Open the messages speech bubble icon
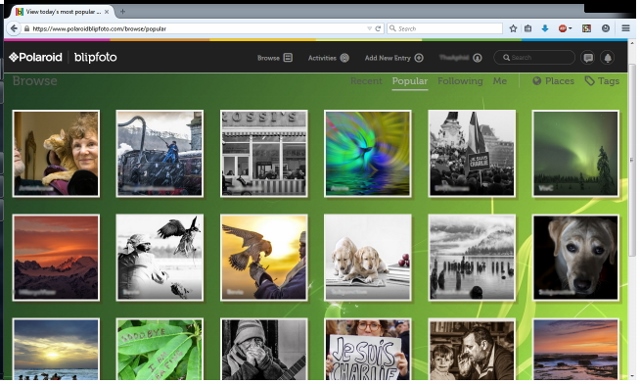The image size is (640, 384). point(588,58)
